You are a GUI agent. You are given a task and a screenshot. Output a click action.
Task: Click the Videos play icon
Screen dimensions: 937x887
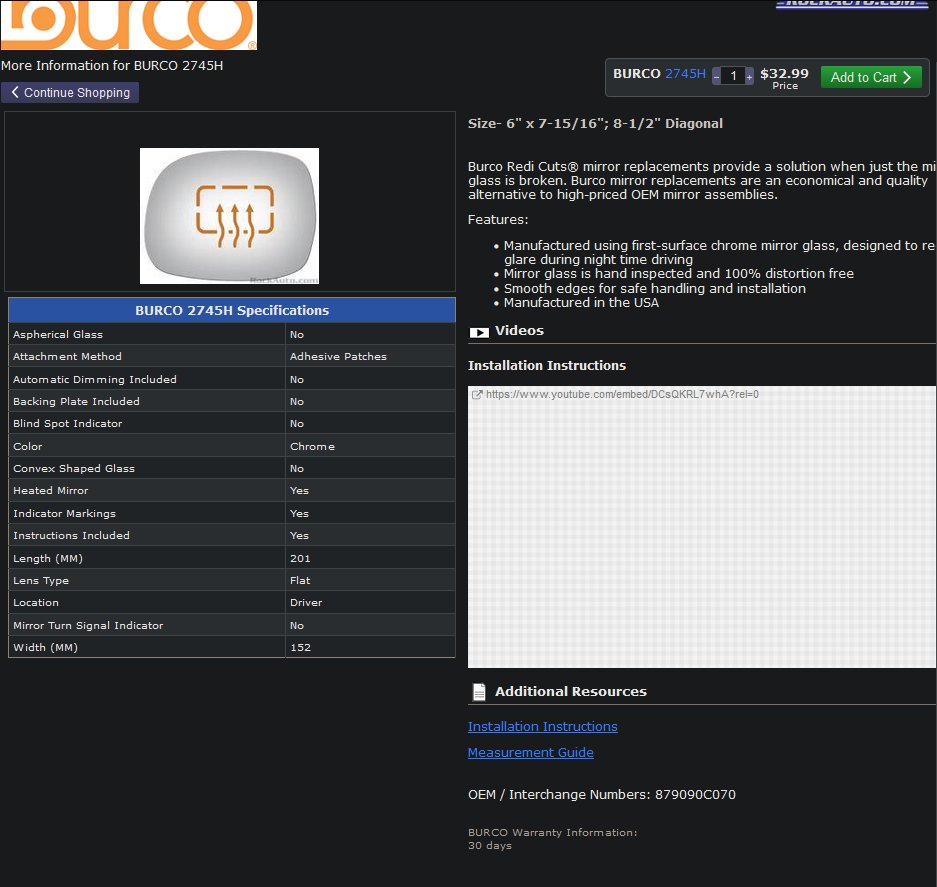pyautogui.click(x=479, y=332)
